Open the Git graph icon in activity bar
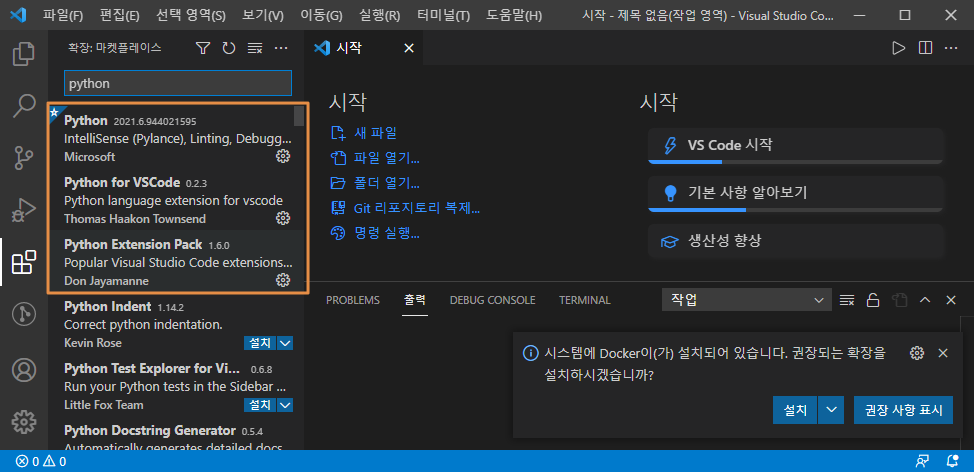This screenshot has width=974, height=472. (x=24, y=315)
